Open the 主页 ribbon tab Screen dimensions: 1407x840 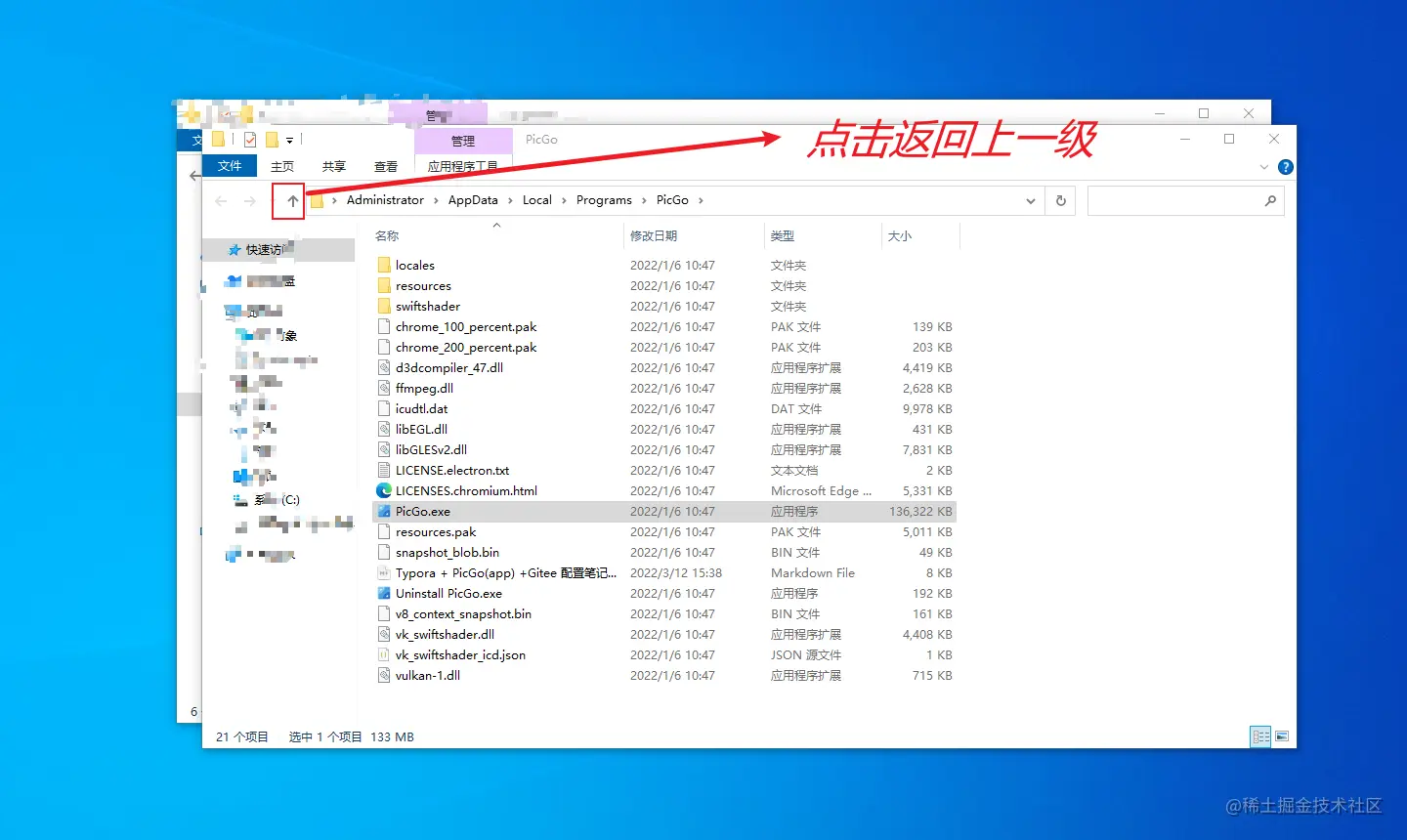pyautogui.click(x=282, y=167)
